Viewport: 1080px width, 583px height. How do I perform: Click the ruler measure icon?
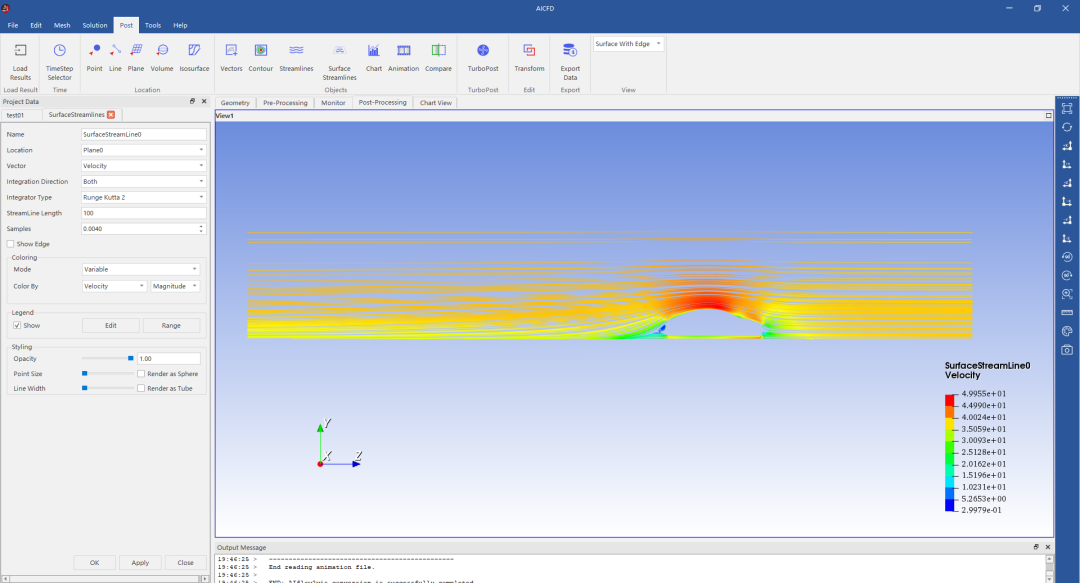[x=1067, y=312]
